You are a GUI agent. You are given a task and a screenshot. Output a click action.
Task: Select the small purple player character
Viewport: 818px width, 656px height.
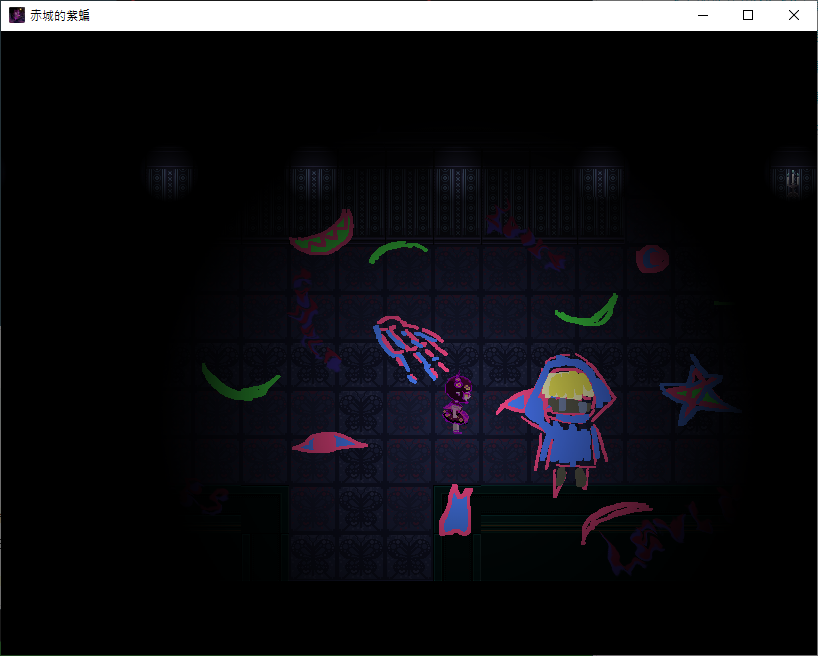coord(458,403)
